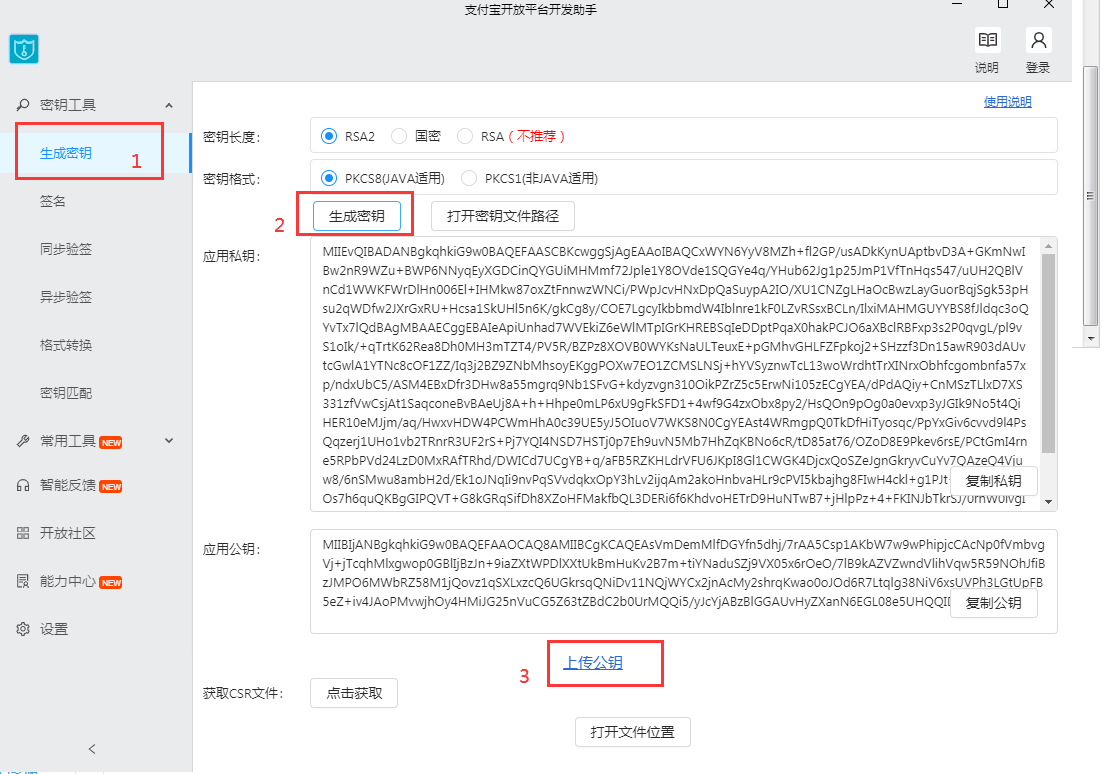Open the 格式转换 sidebar item
1105x774 pixels.
pos(66,345)
